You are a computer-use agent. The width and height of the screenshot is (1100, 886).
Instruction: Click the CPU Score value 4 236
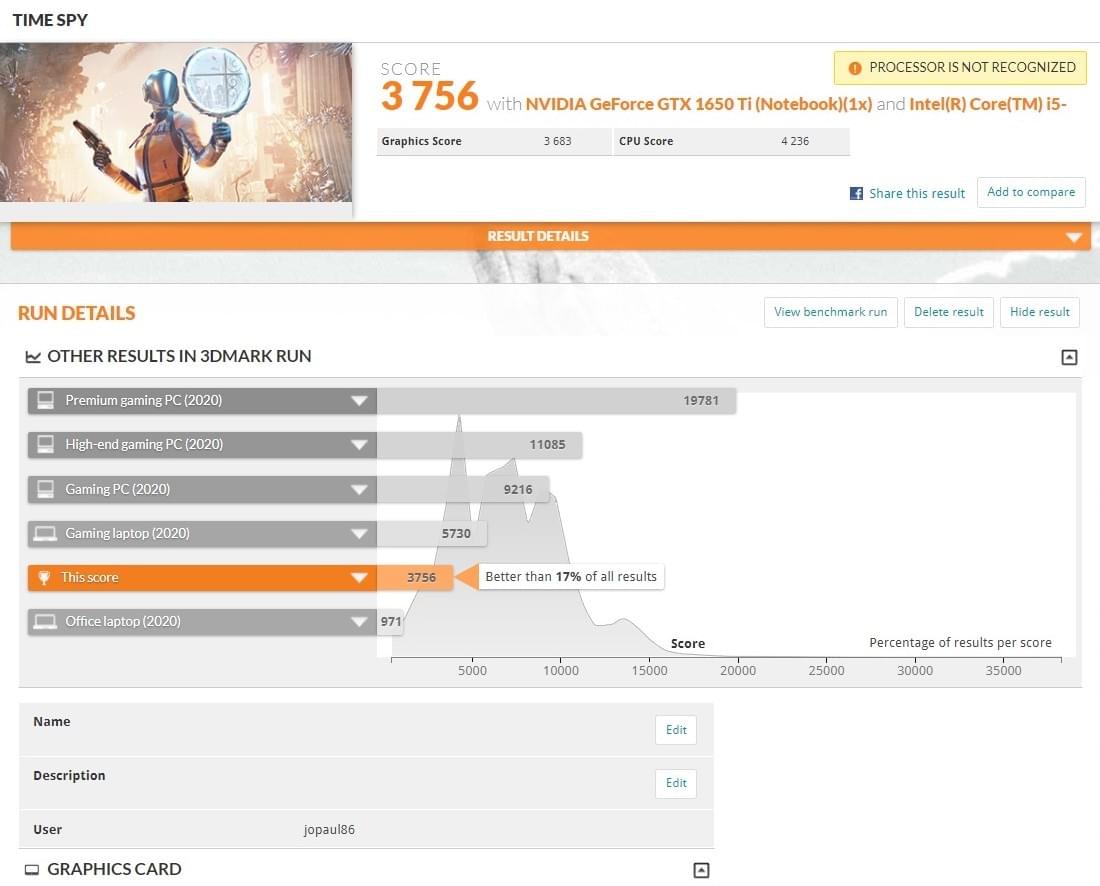pos(795,141)
